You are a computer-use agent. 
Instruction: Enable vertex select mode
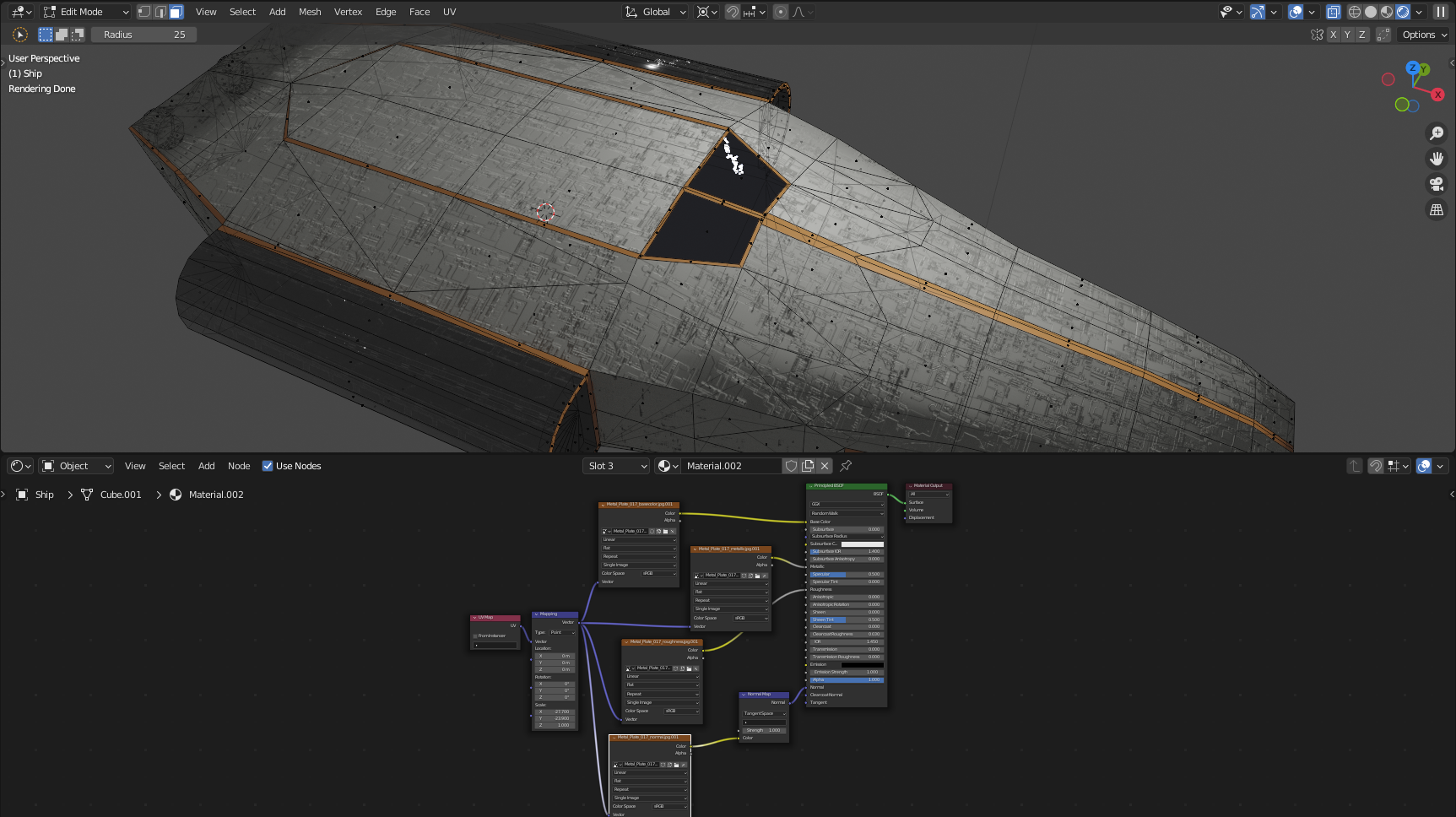point(144,12)
